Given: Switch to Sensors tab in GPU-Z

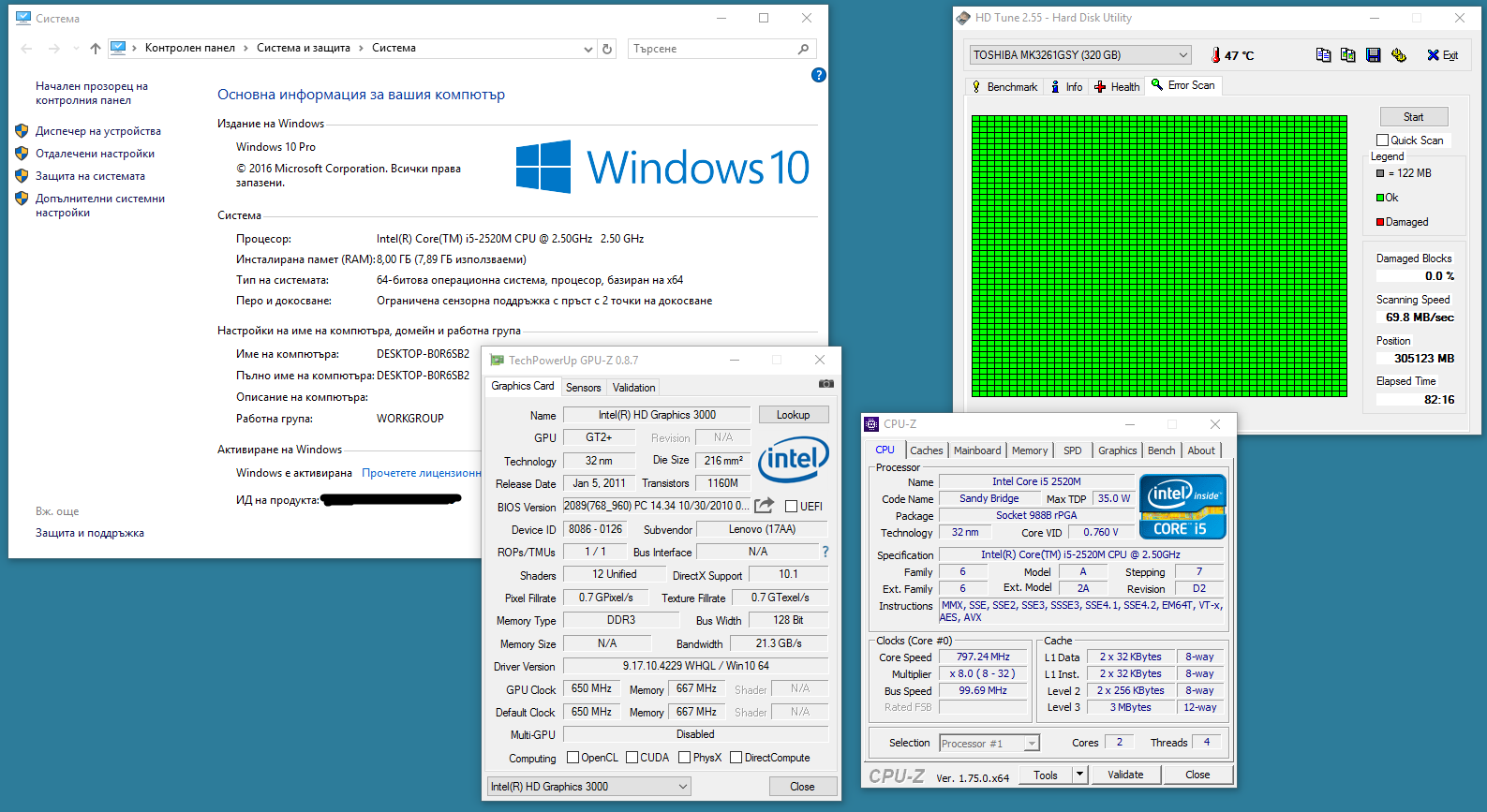Looking at the screenshot, I should (583, 388).
